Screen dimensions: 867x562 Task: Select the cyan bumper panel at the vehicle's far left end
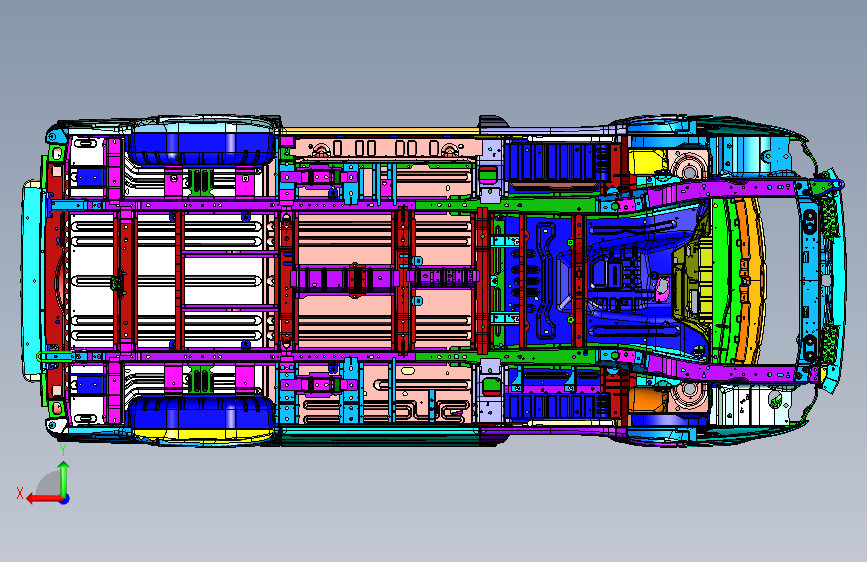coord(32,281)
